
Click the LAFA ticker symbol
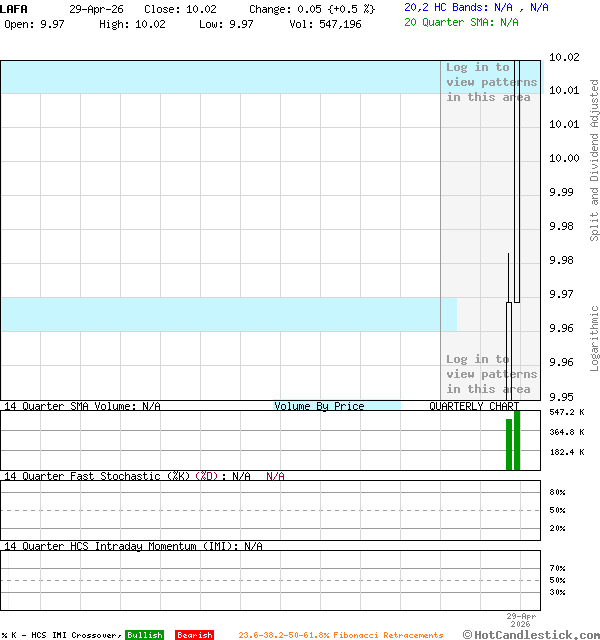pos(14,8)
